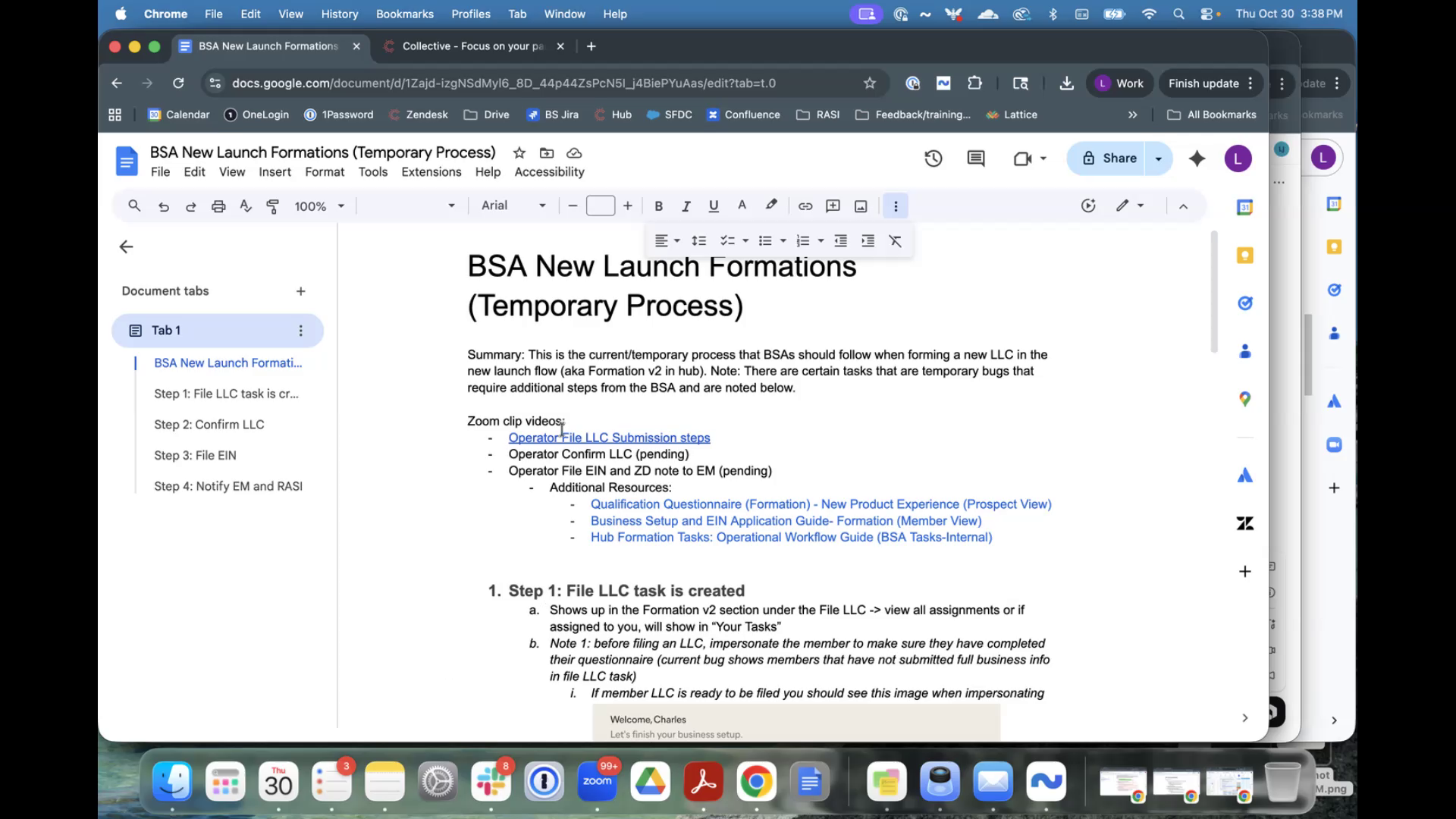Click the Insert image icon
1456x819 pixels.
pyautogui.click(x=861, y=206)
